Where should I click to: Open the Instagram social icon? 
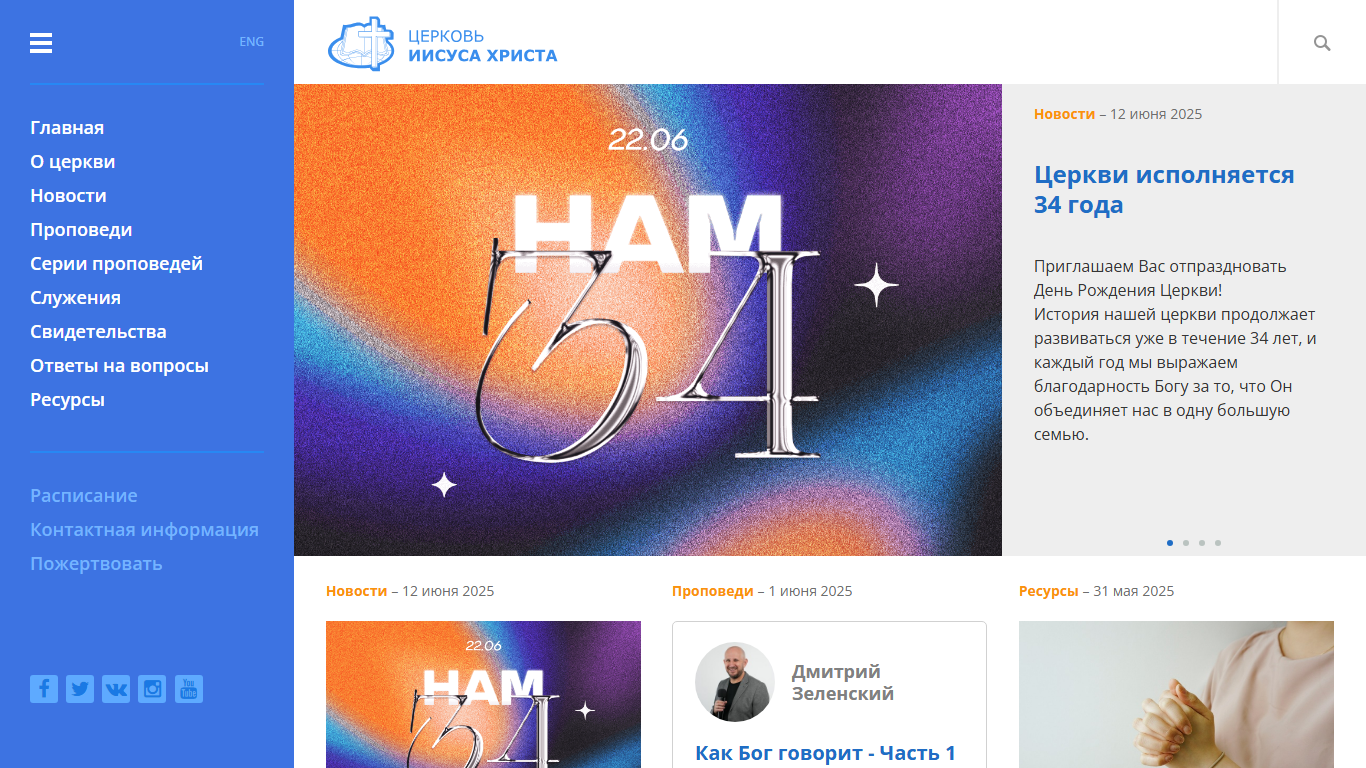[x=152, y=689]
